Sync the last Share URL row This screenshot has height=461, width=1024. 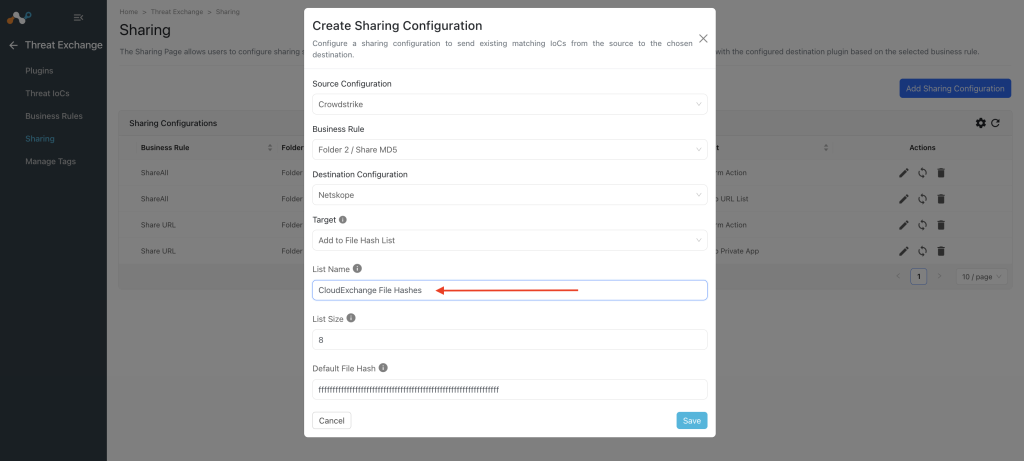pos(922,251)
